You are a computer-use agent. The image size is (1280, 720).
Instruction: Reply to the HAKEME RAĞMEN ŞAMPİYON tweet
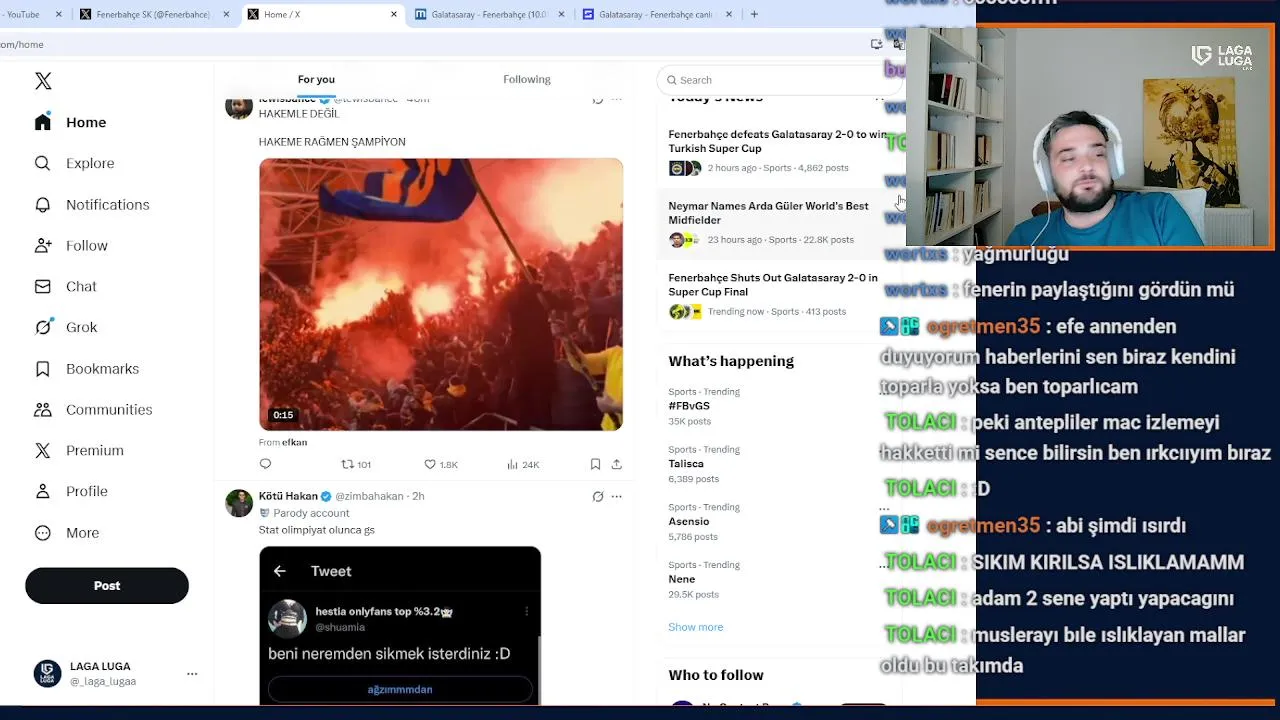[x=265, y=464]
